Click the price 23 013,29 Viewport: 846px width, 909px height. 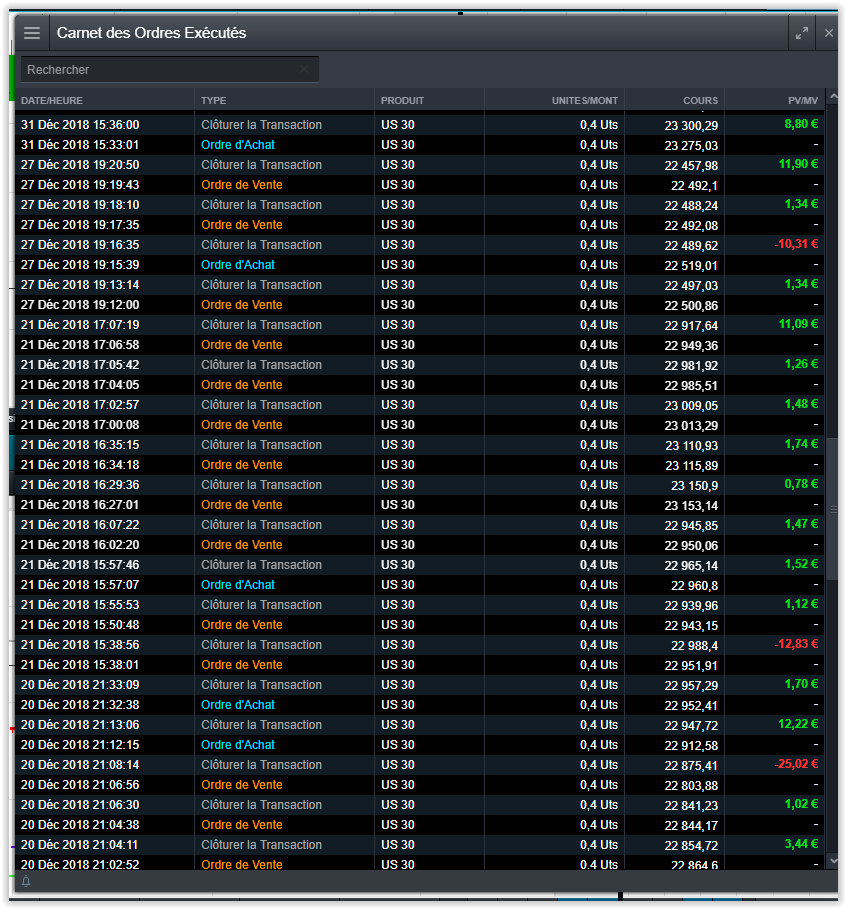691,426
